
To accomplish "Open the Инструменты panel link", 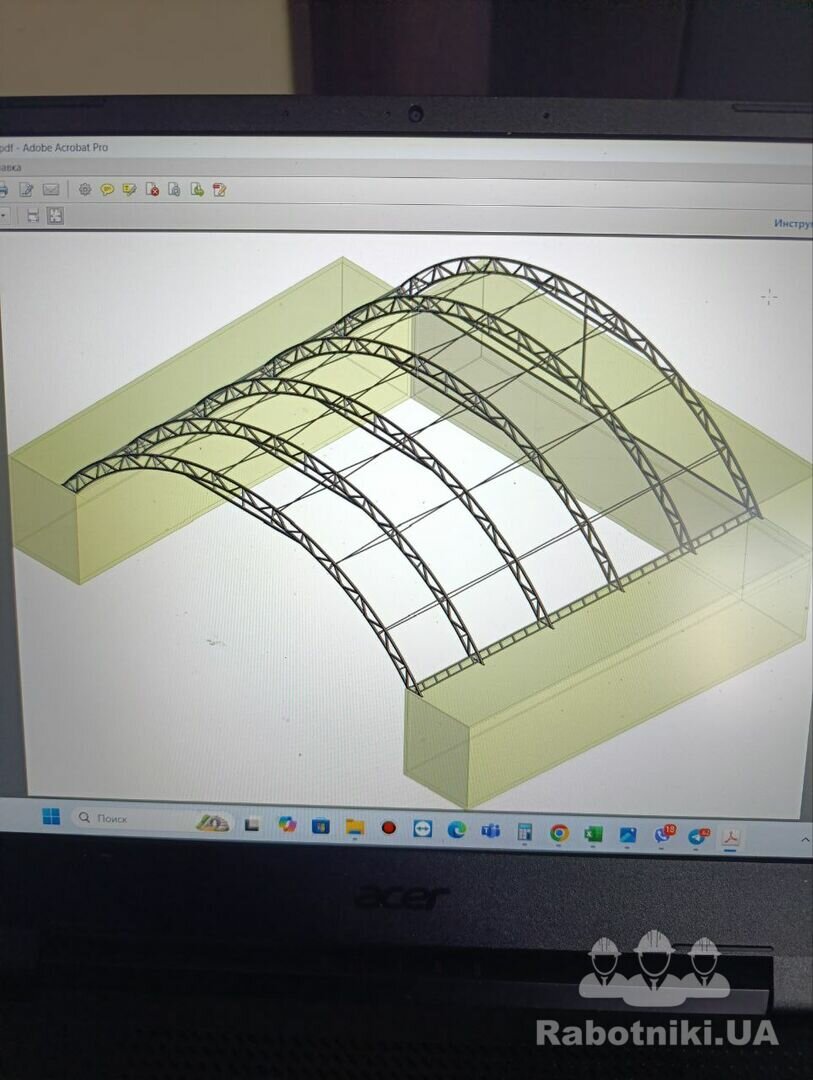I will click(x=792, y=223).
